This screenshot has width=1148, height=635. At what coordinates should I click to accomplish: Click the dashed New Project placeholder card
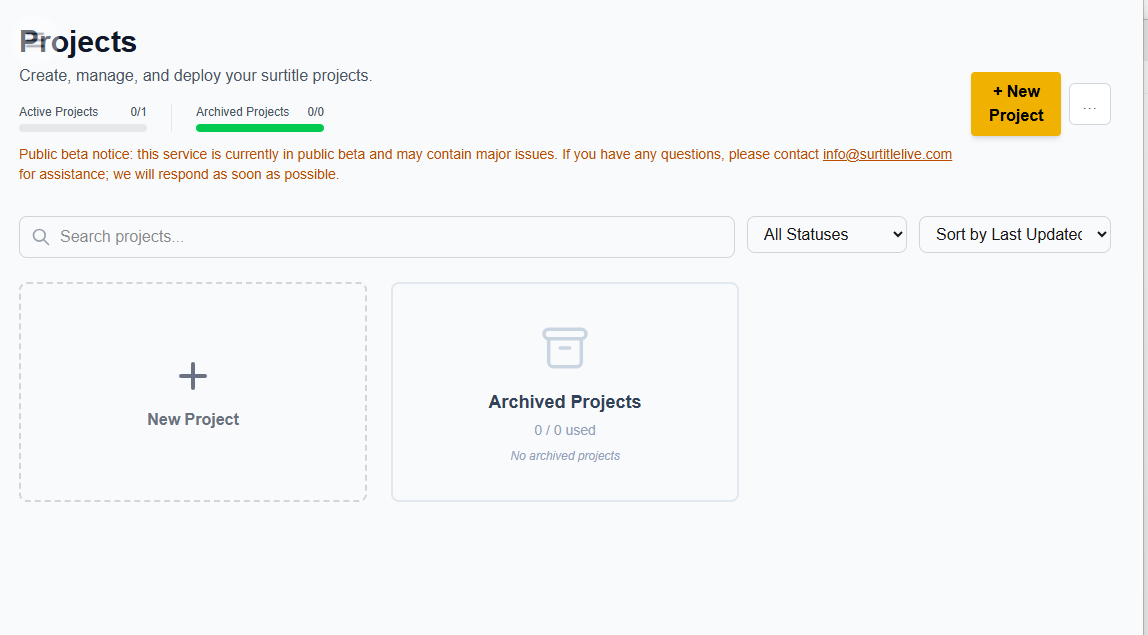point(192,391)
